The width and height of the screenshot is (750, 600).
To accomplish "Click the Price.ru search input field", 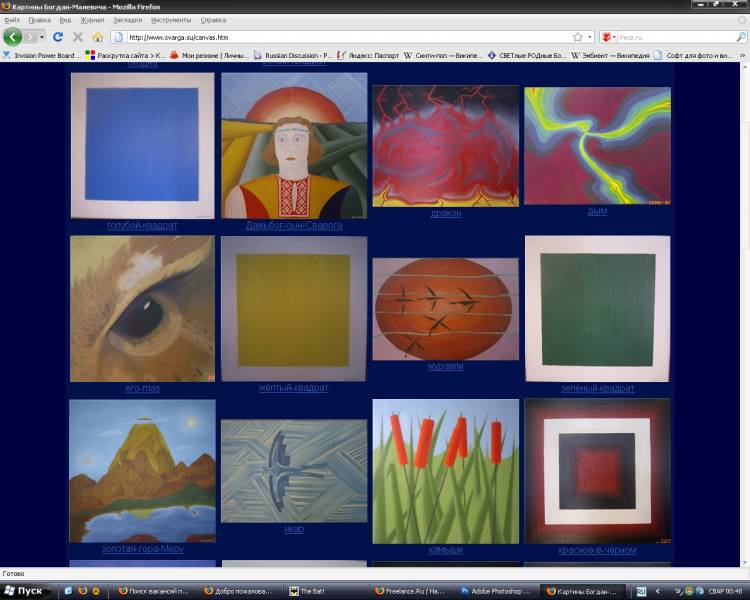I will 676,37.
